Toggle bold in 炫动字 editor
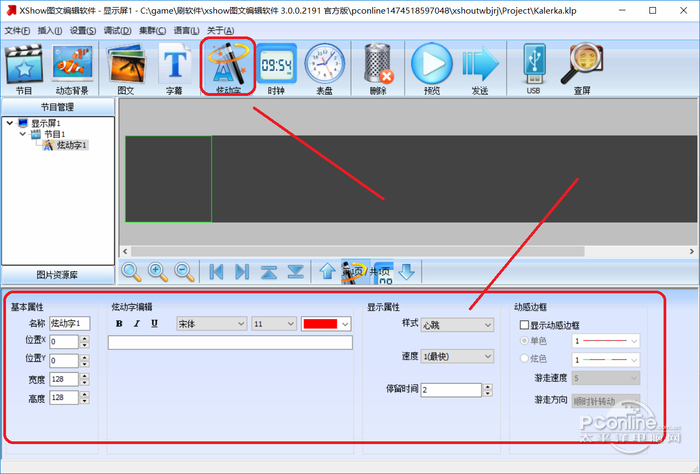This screenshot has width=700, height=474. pyautogui.click(x=119, y=324)
